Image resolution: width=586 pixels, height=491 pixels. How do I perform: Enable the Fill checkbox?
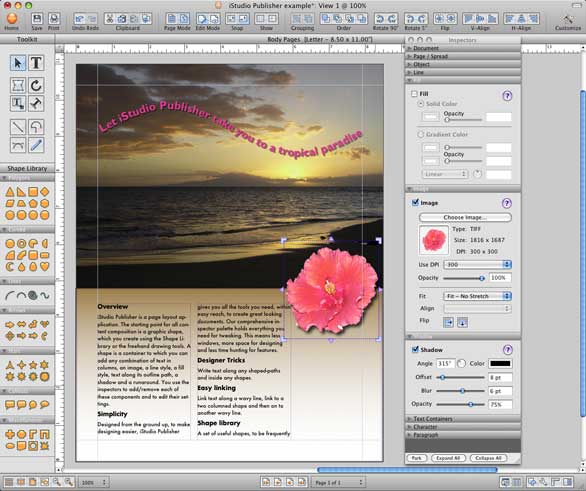coord(414,93)
